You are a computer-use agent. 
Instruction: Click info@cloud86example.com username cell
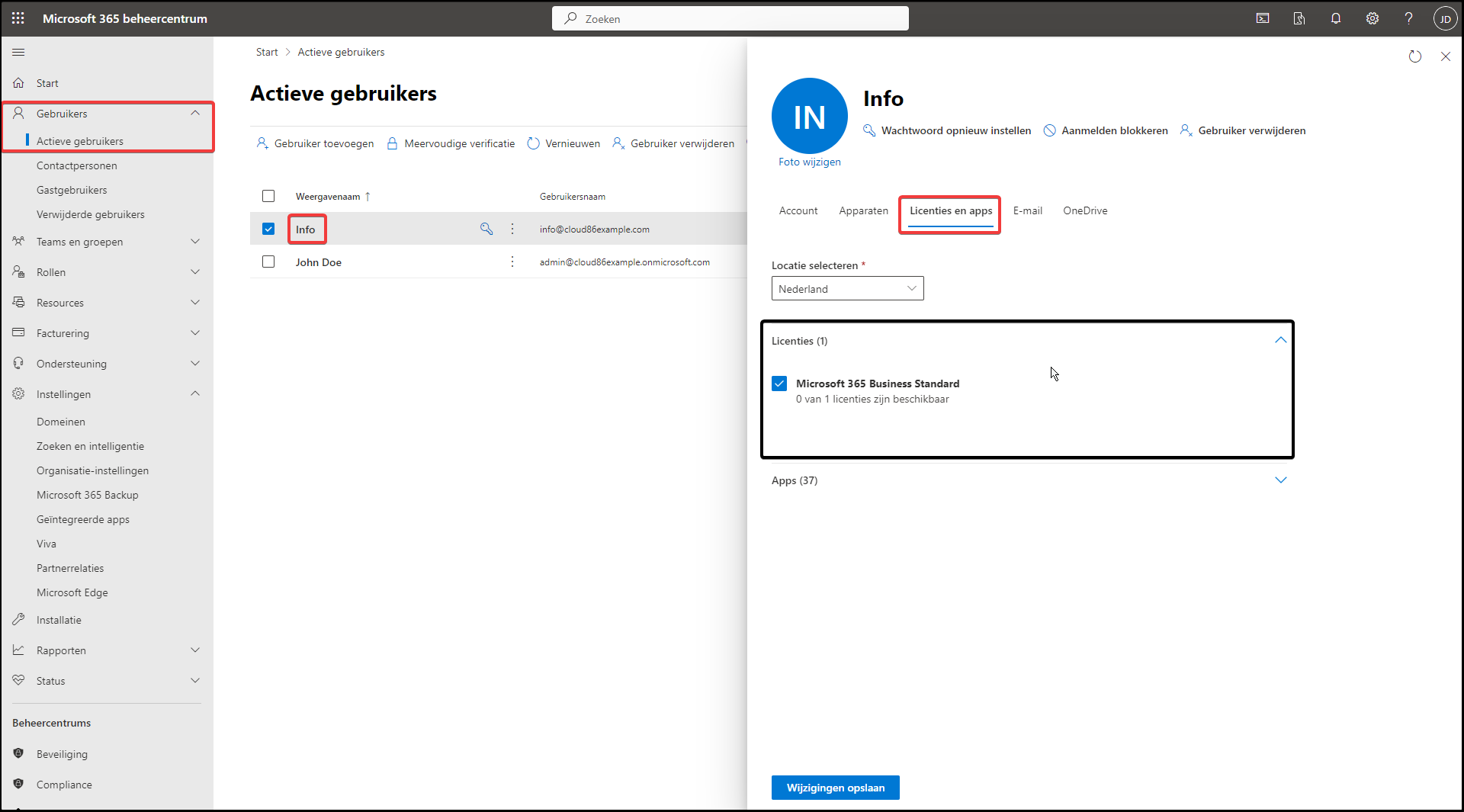[x=595, y=229]
